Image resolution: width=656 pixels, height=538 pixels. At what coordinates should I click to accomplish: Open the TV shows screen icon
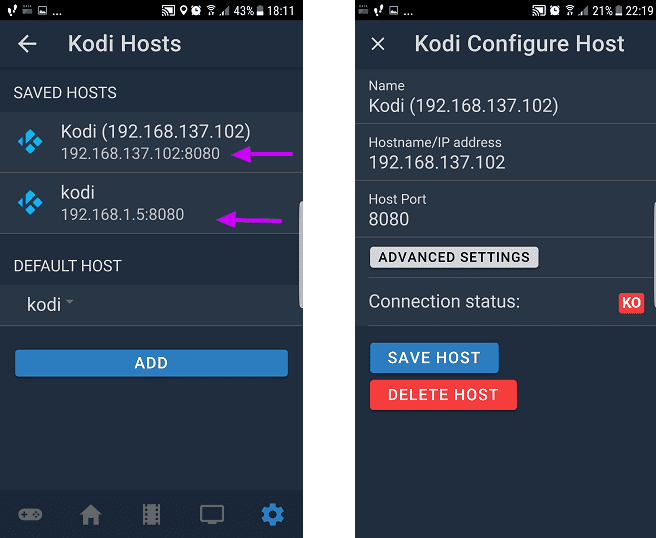[x=212, y=514]
